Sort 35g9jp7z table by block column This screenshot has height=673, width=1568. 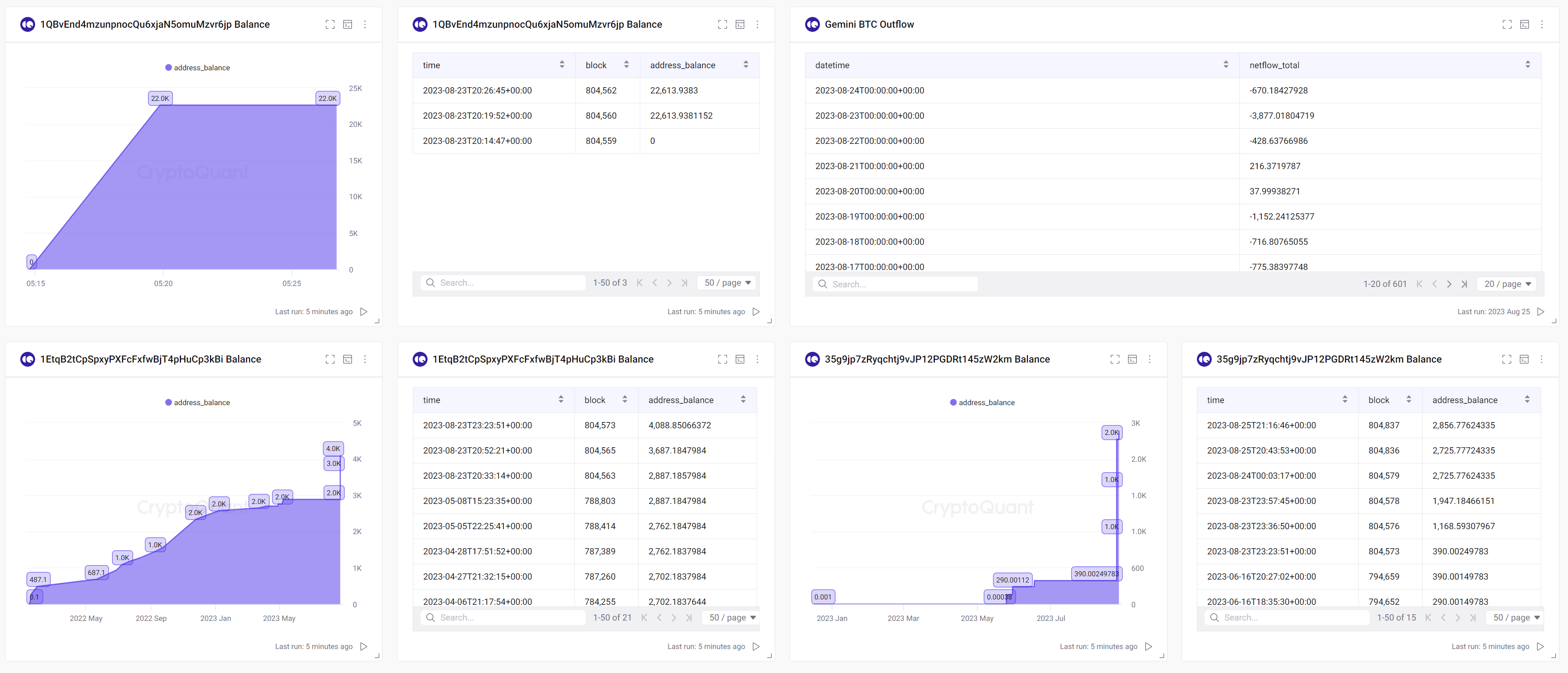1408,399
